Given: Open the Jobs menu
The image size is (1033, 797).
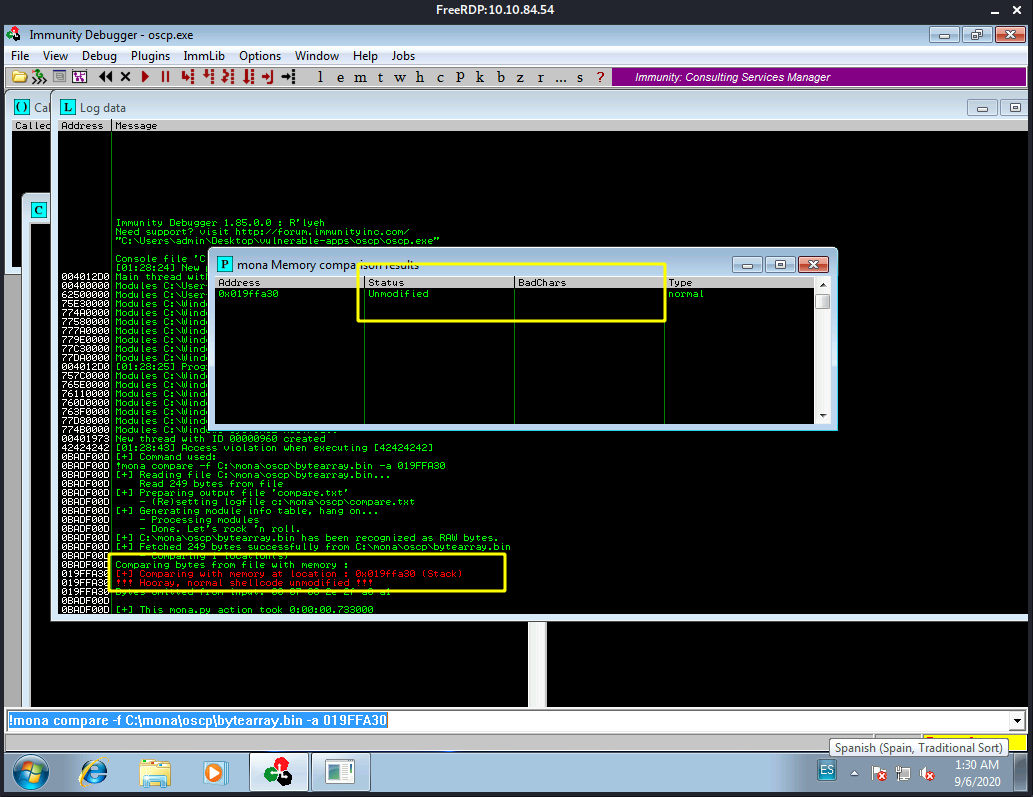Looking at the screenshot, I should pyautogui.click(x=403, y=56).
